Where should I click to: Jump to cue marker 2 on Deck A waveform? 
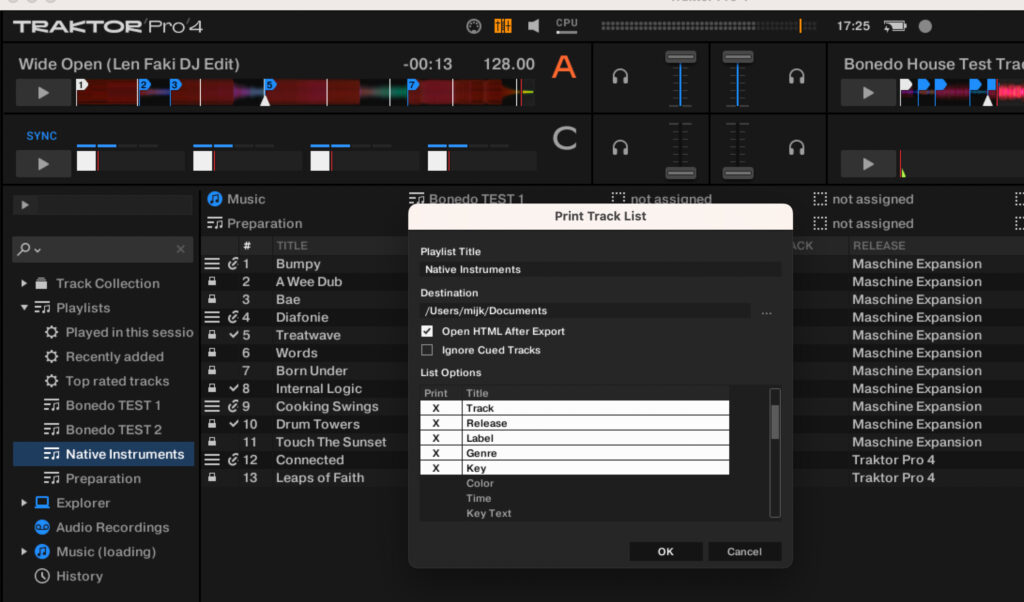[144, 85]
